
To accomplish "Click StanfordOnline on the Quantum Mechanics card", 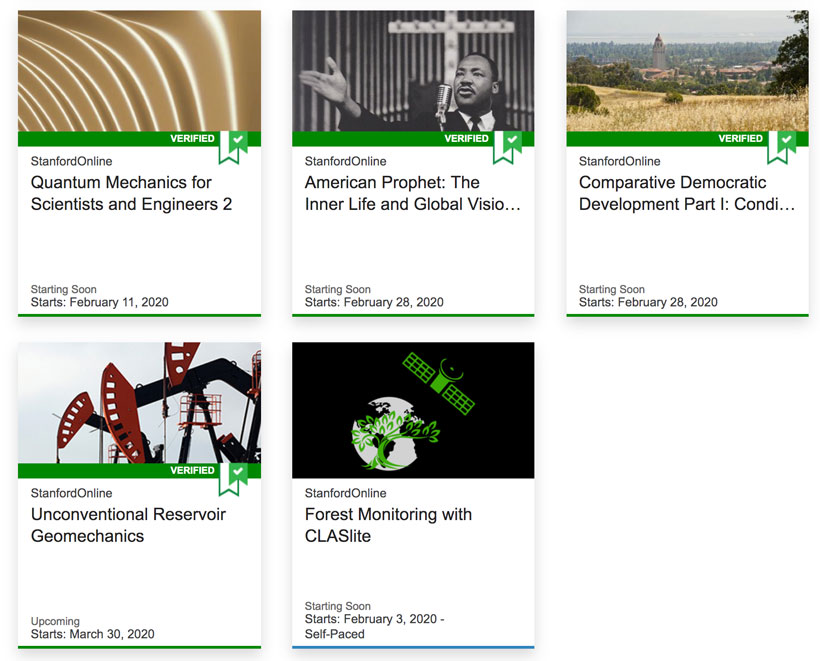I will 72,161.
